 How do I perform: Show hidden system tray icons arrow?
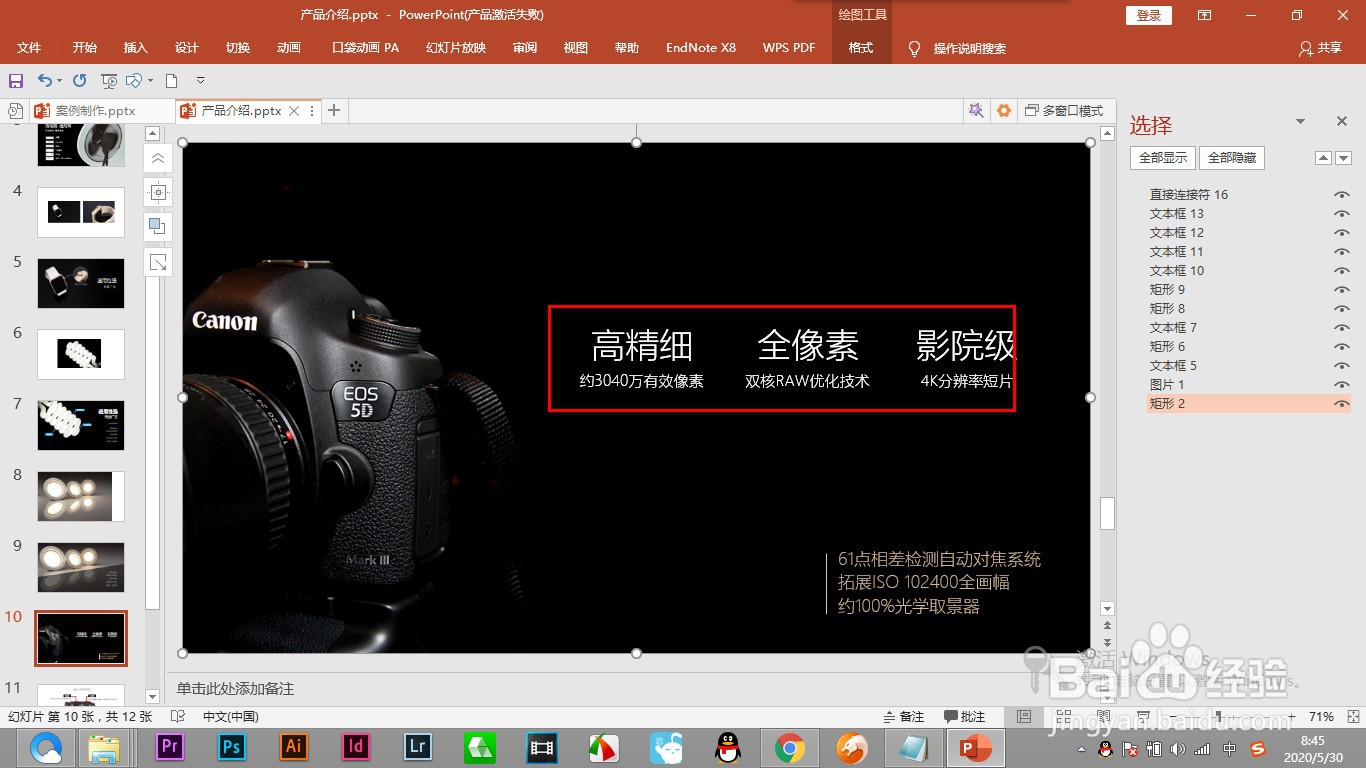click(1081, 749)
